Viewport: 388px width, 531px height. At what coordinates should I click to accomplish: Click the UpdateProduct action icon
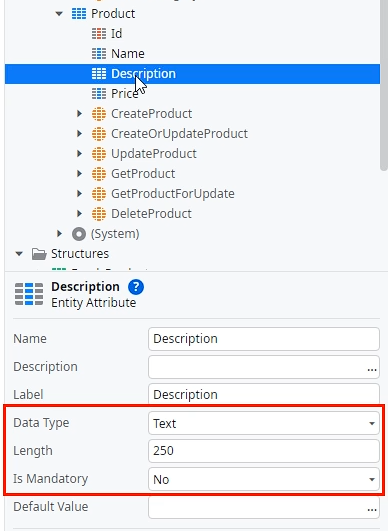99,154
